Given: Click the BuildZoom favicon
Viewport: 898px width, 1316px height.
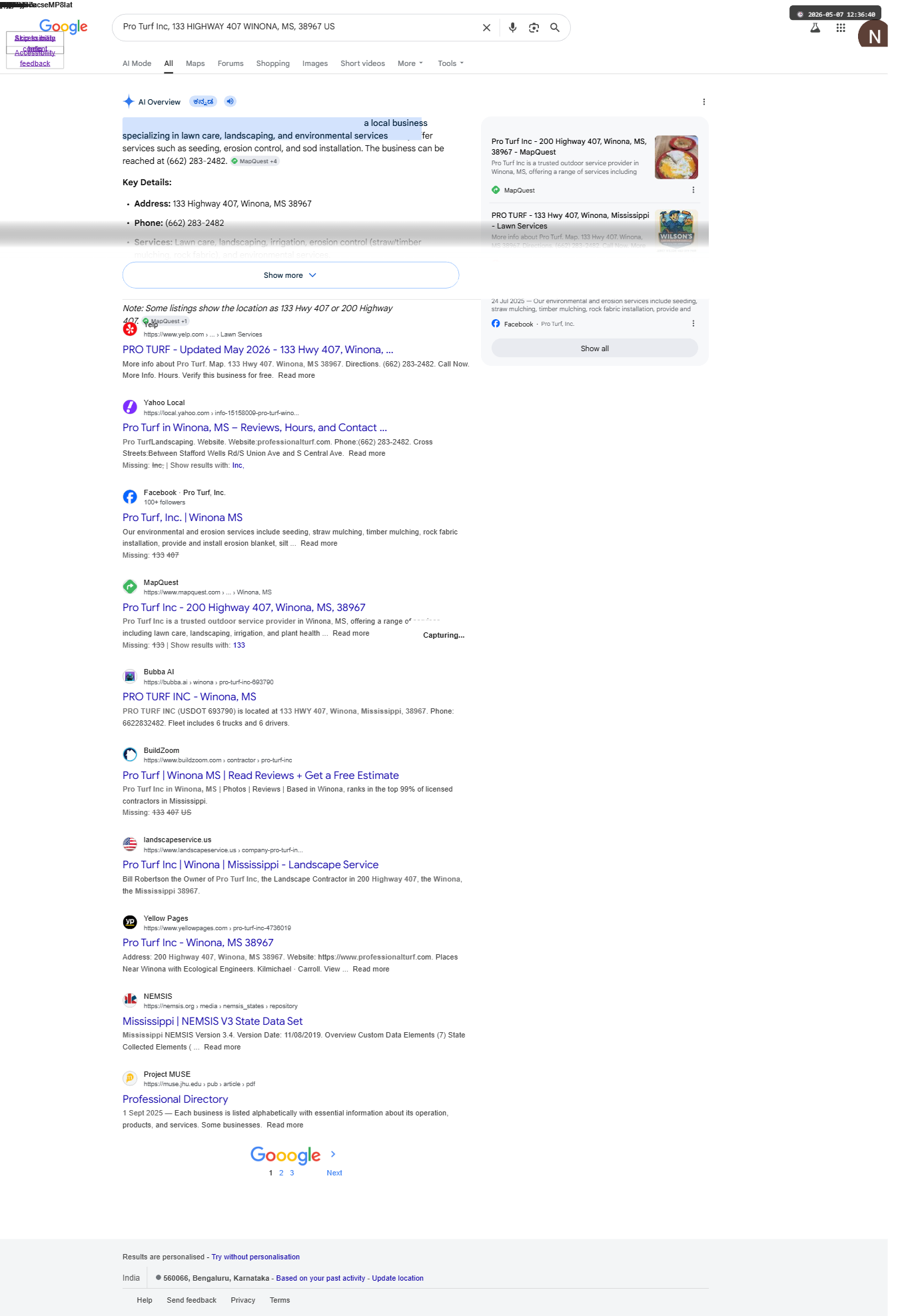Looking at the screenshot, I should pyautogui.click(x=130, y=755).
